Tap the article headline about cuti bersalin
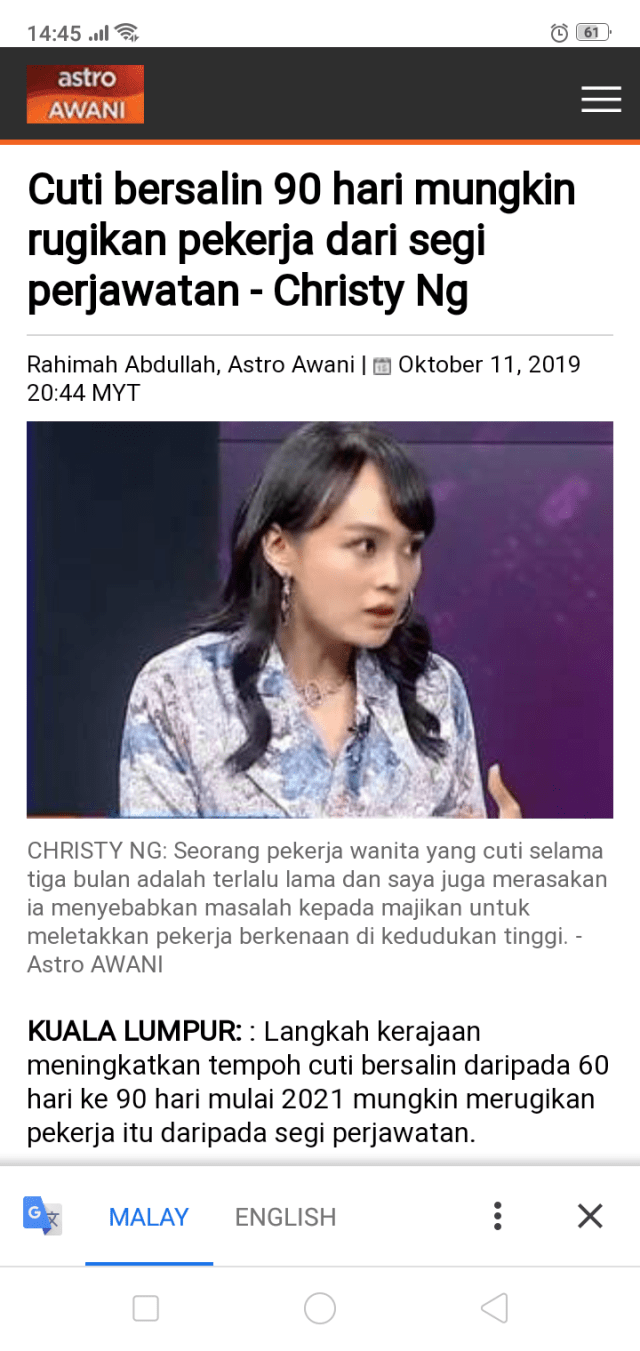This screenshot has width=640, height=1351. pyautogui.click(x=301, y=241)
